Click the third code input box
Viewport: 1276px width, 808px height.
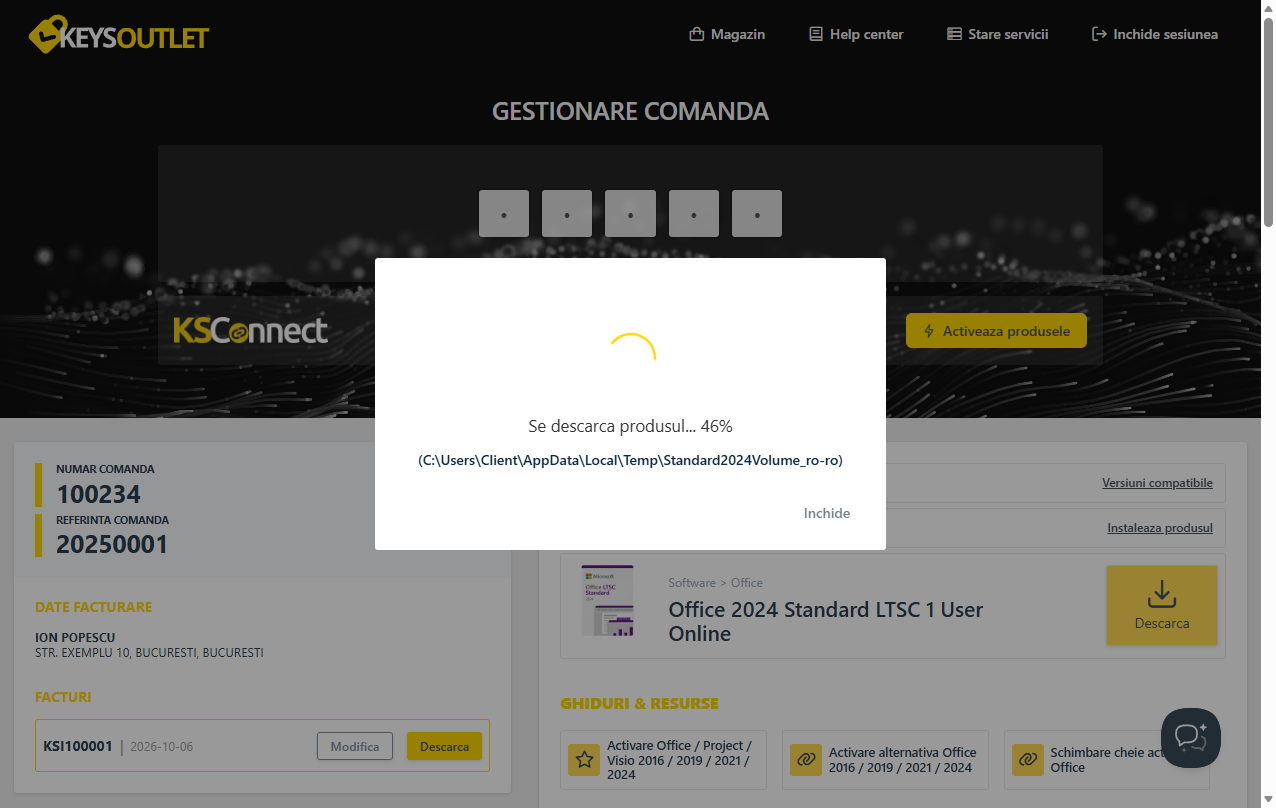pos(631,214)
